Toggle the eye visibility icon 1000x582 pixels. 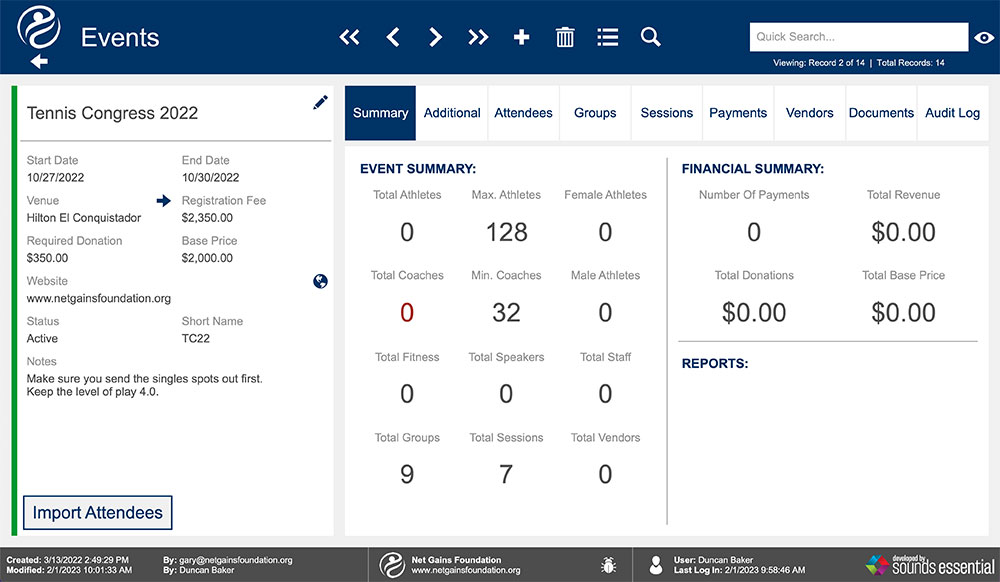point(984,38)
